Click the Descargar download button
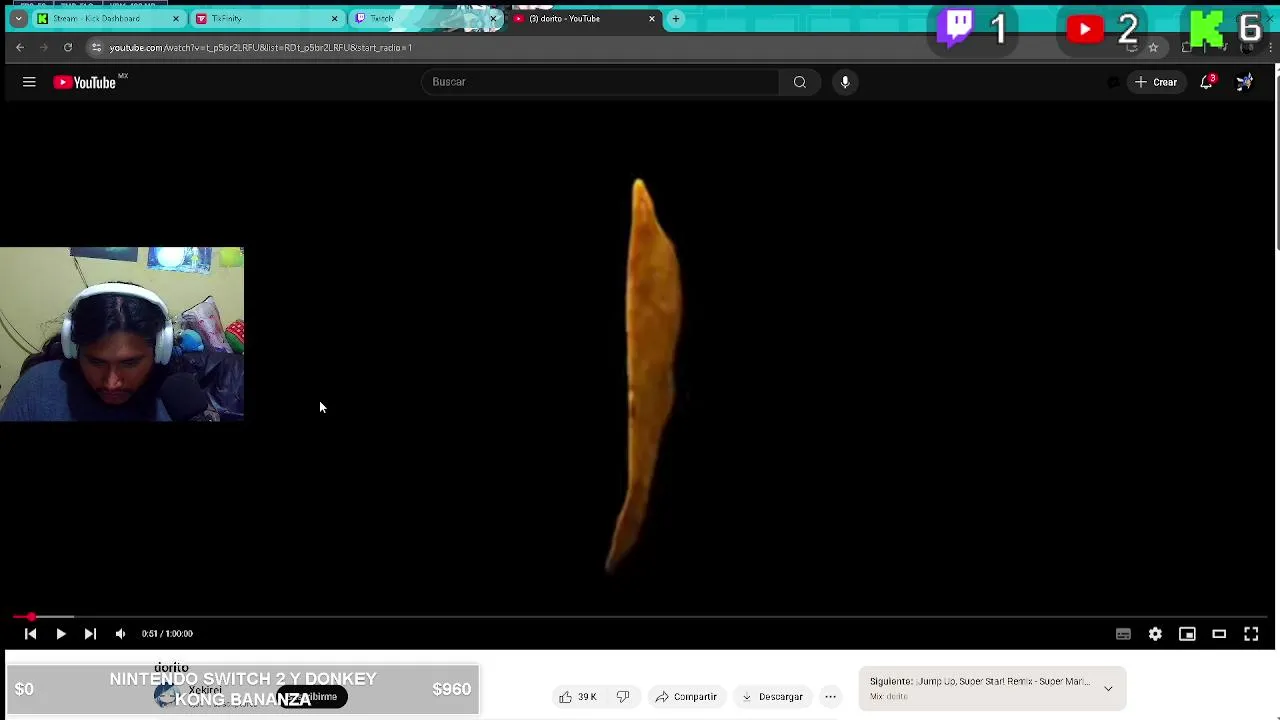The image size is (1280, 720). pyautogui.click(x=772, y=697)
